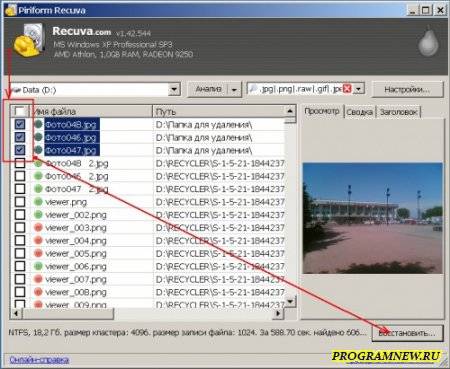
Task: Click the Piriform pear logo
Action: 428,42
